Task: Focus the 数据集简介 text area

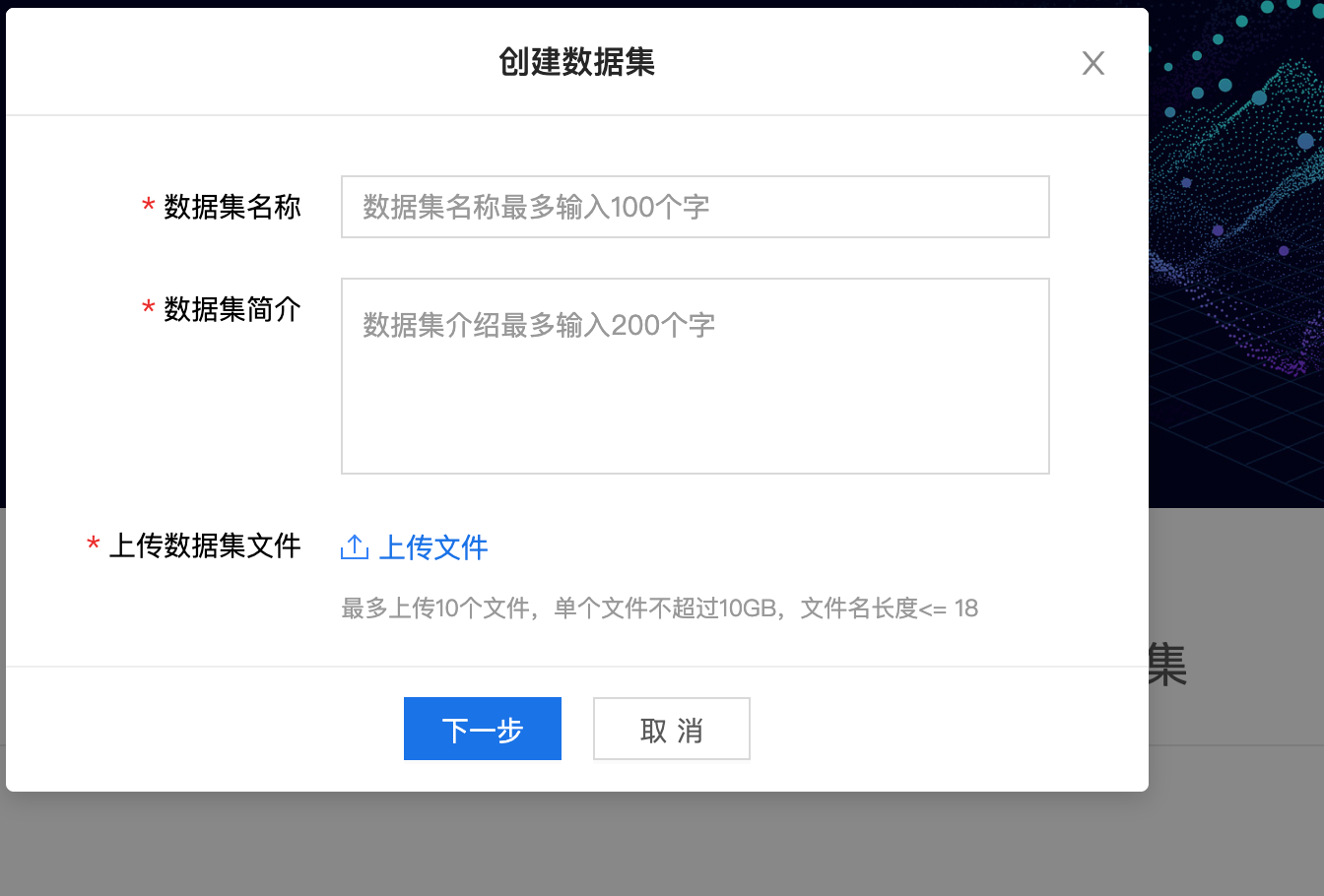Action: click(x=695, y=376)
